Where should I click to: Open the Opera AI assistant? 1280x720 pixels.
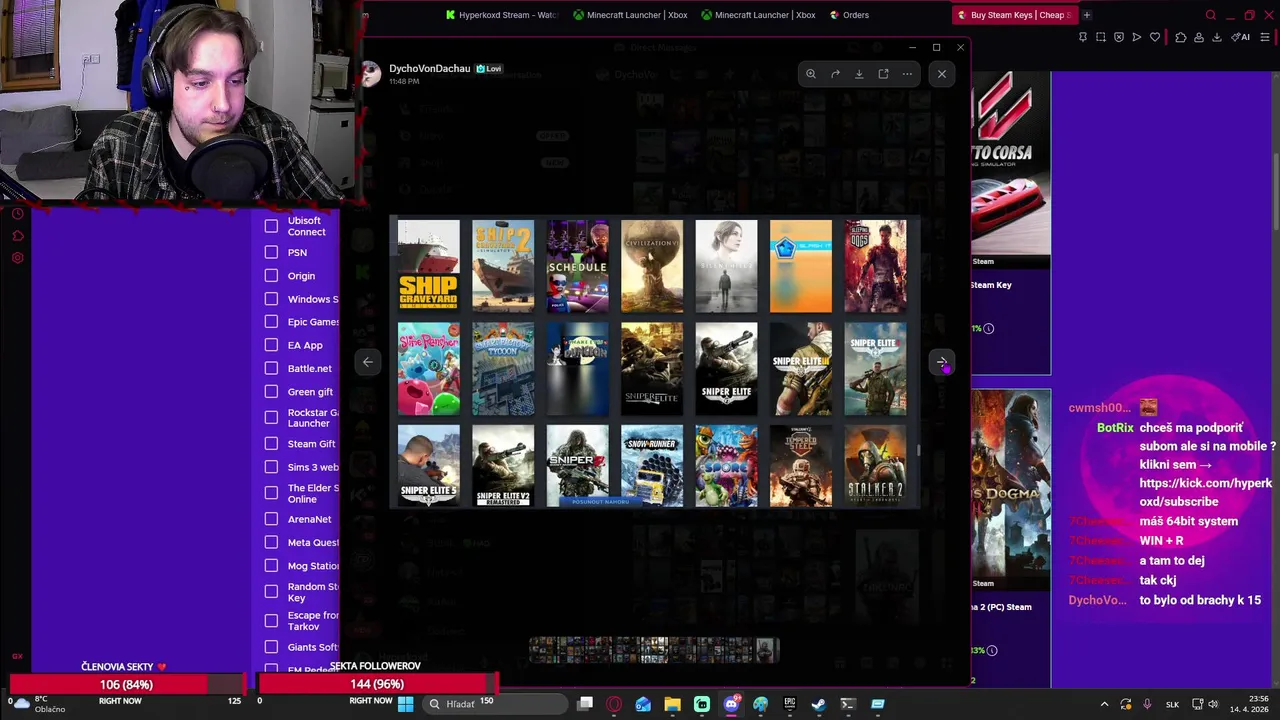[x=1241, y=37]
